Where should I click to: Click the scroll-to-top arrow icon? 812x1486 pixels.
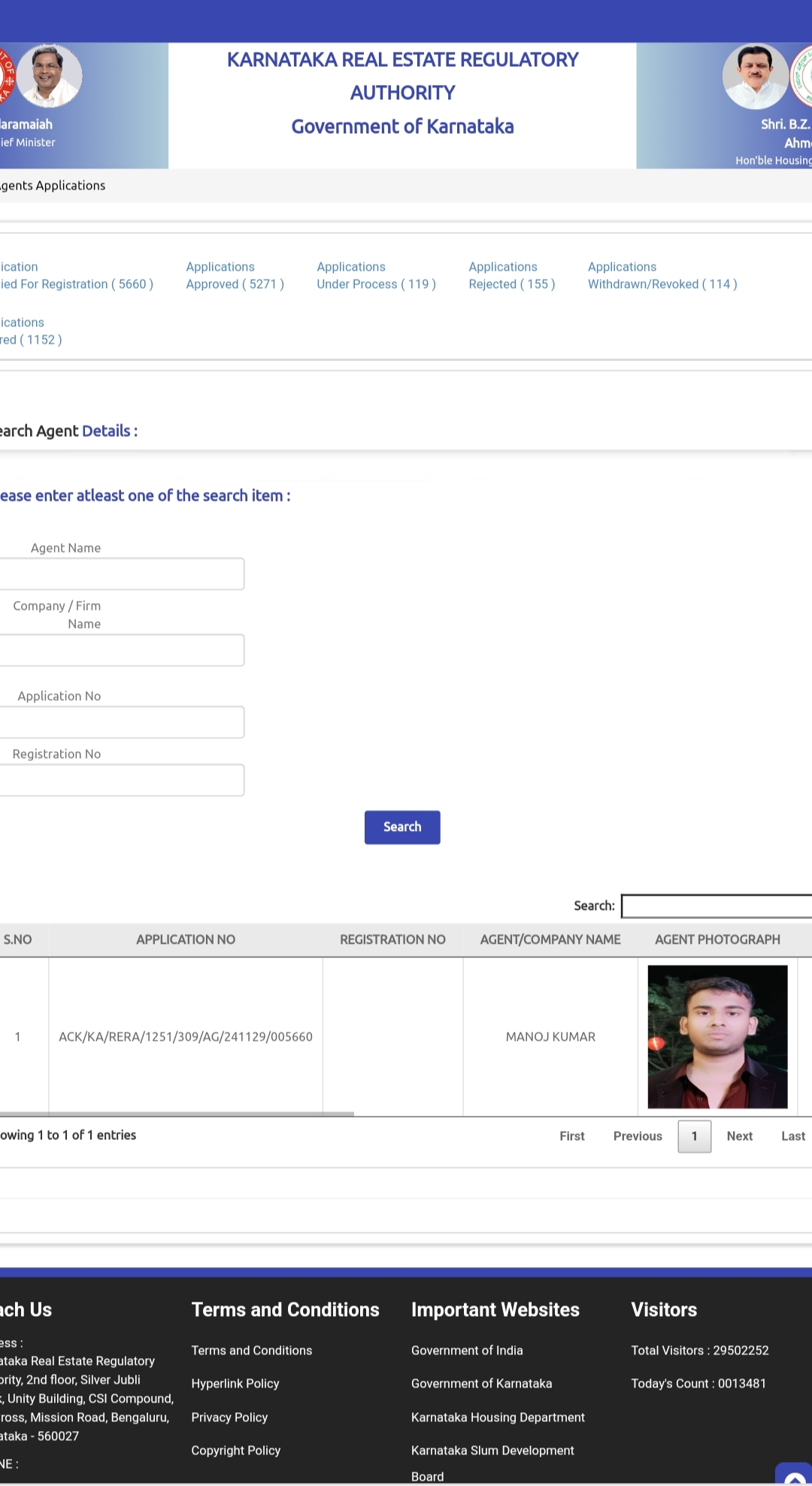[794, 1475]
